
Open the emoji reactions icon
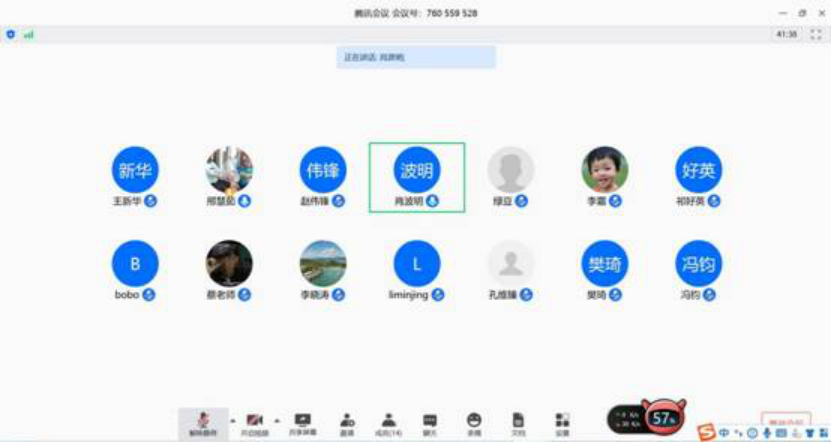pos(473,422)
